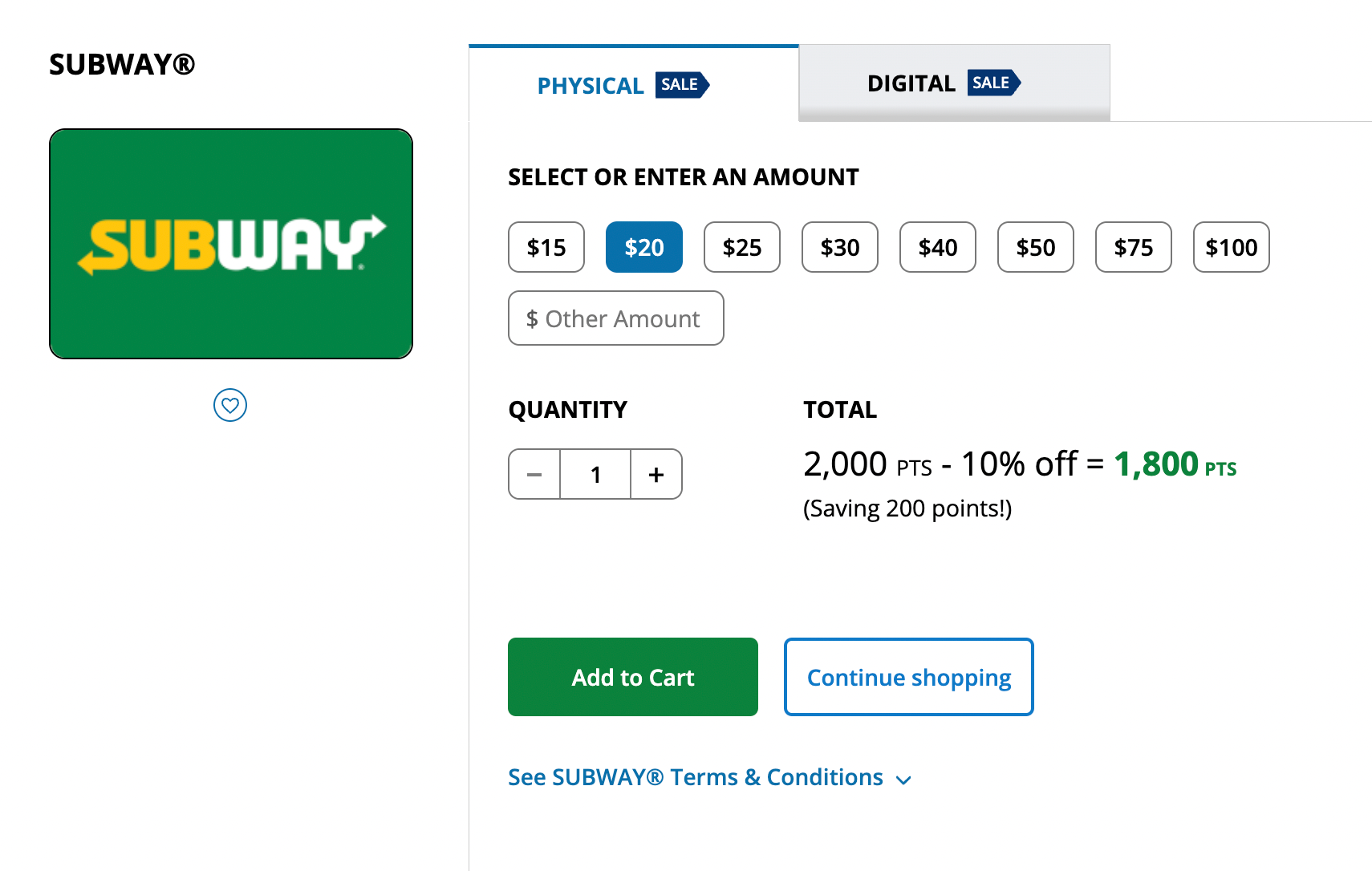
Task: Click the Subway gift card image
Action: click(x=231, y=244)
